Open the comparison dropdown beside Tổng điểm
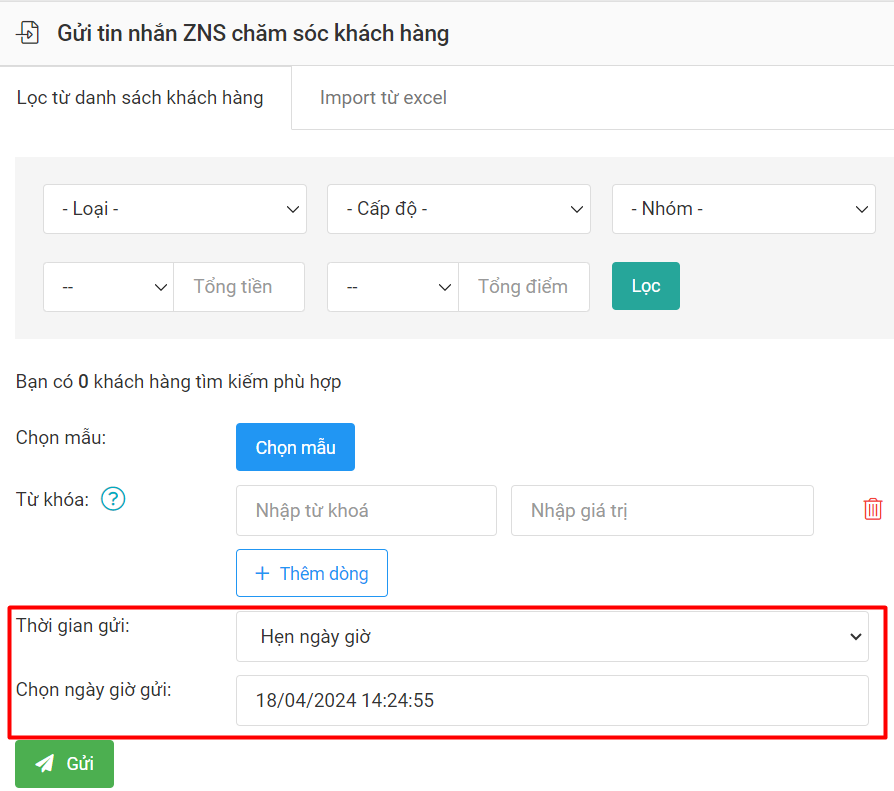 [x=393, y=287]
